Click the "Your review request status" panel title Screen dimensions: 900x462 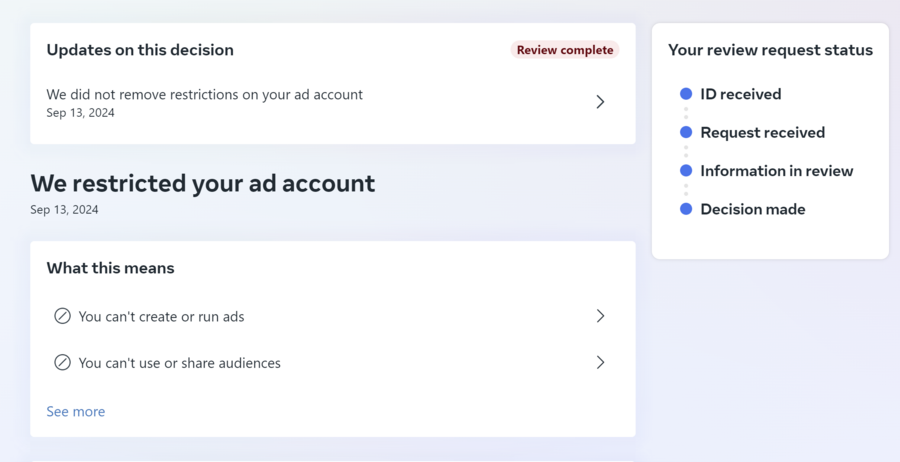point(770,50)
